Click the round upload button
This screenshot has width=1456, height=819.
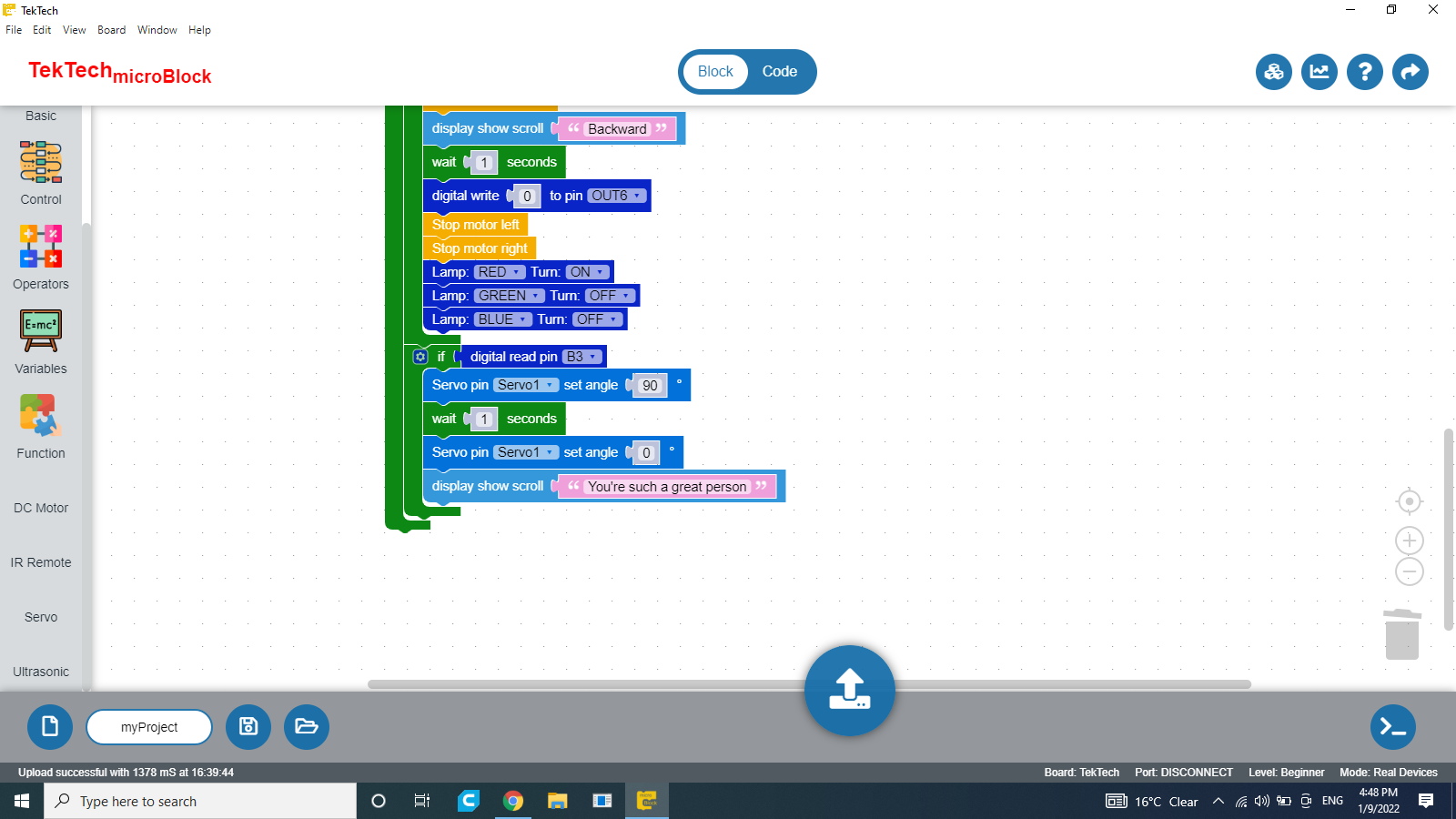click(850, 691)
